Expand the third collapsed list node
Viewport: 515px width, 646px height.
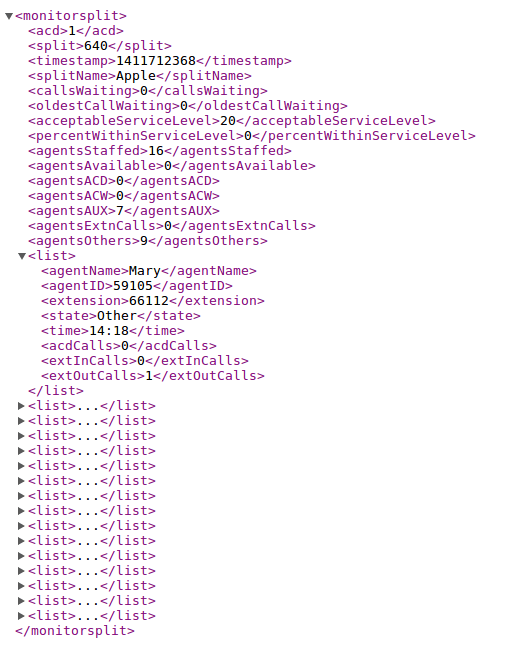tap(21, 436)
